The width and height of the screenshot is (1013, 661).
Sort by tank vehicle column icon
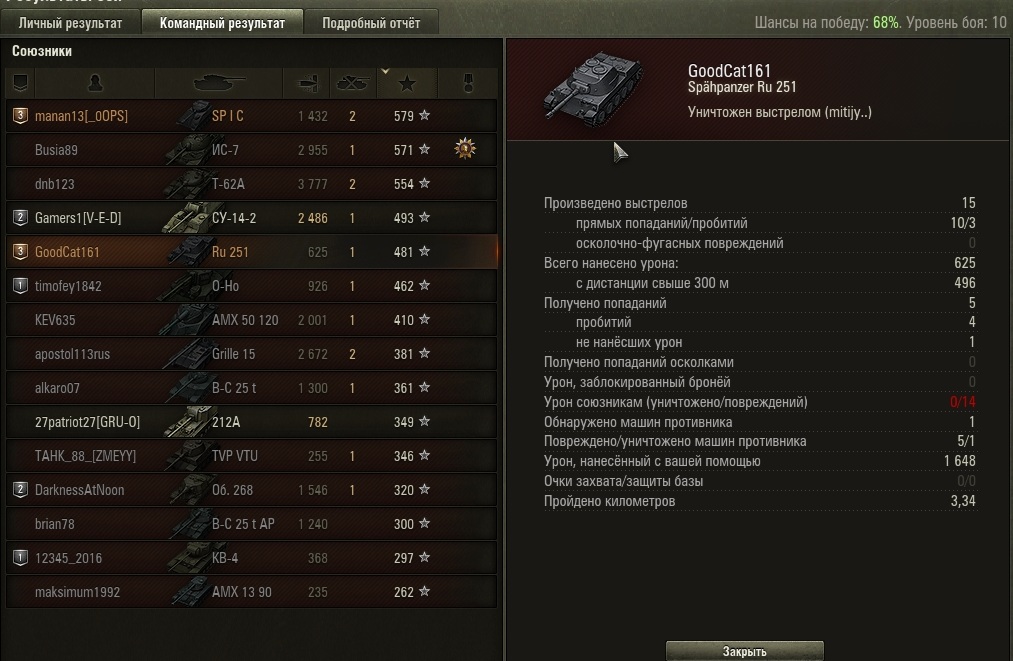pos(218,83)
